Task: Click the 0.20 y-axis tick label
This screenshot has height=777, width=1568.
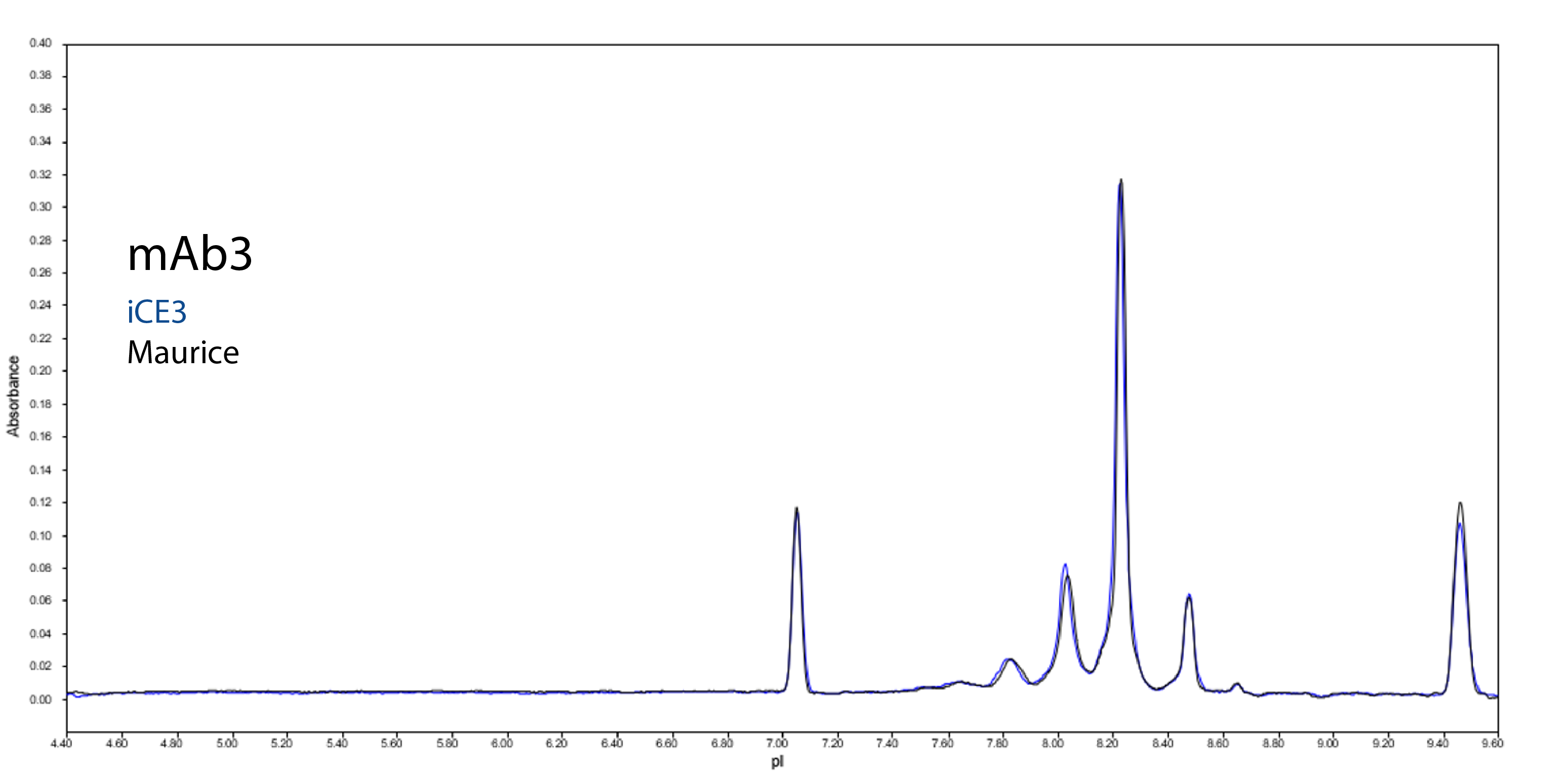Action: pos(41,370)
